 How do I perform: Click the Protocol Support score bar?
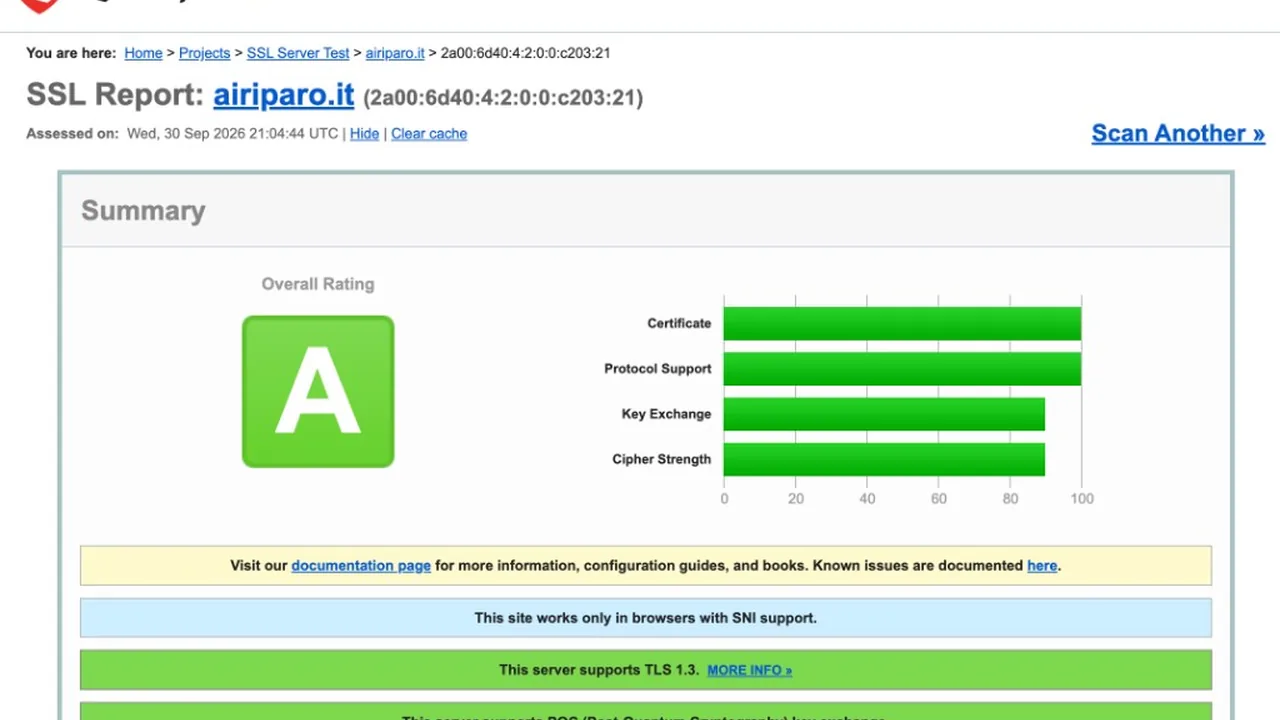[902, 369]
